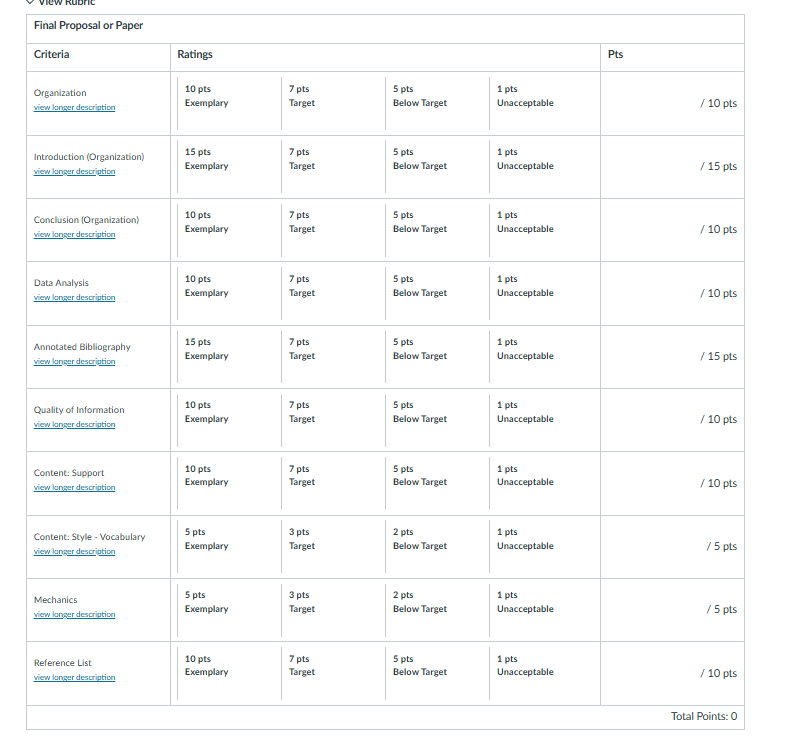This screenshot has width=785, height=745.
Task: Open Organization's longer description link
Action: [75, 107]
